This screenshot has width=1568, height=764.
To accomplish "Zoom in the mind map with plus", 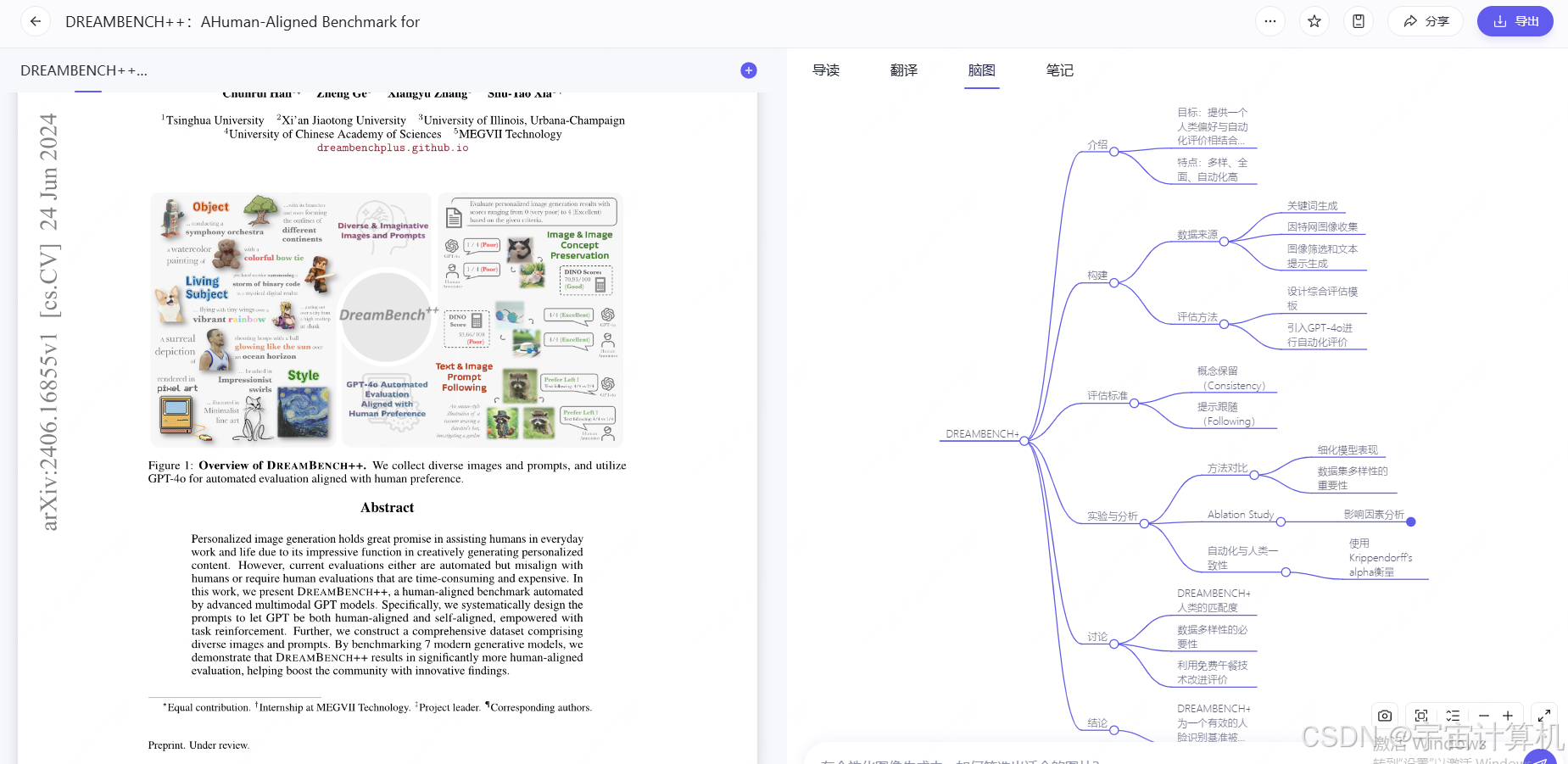I will pyautogui.click(x=1508, y=716).
